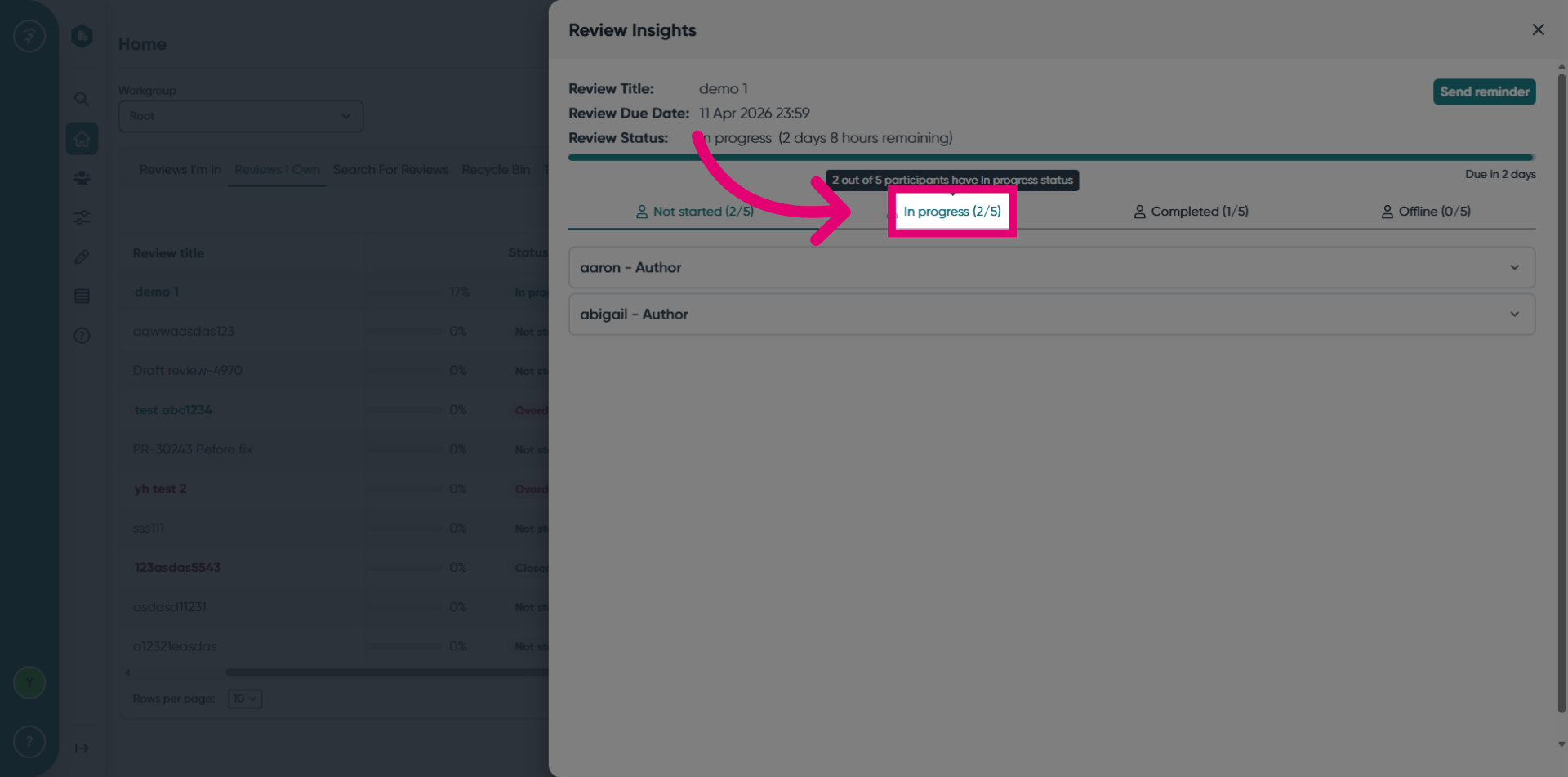This screenshot has width=1568, height=777.
Task: Expand the aaron - Author row
Action: [1052, 267]
